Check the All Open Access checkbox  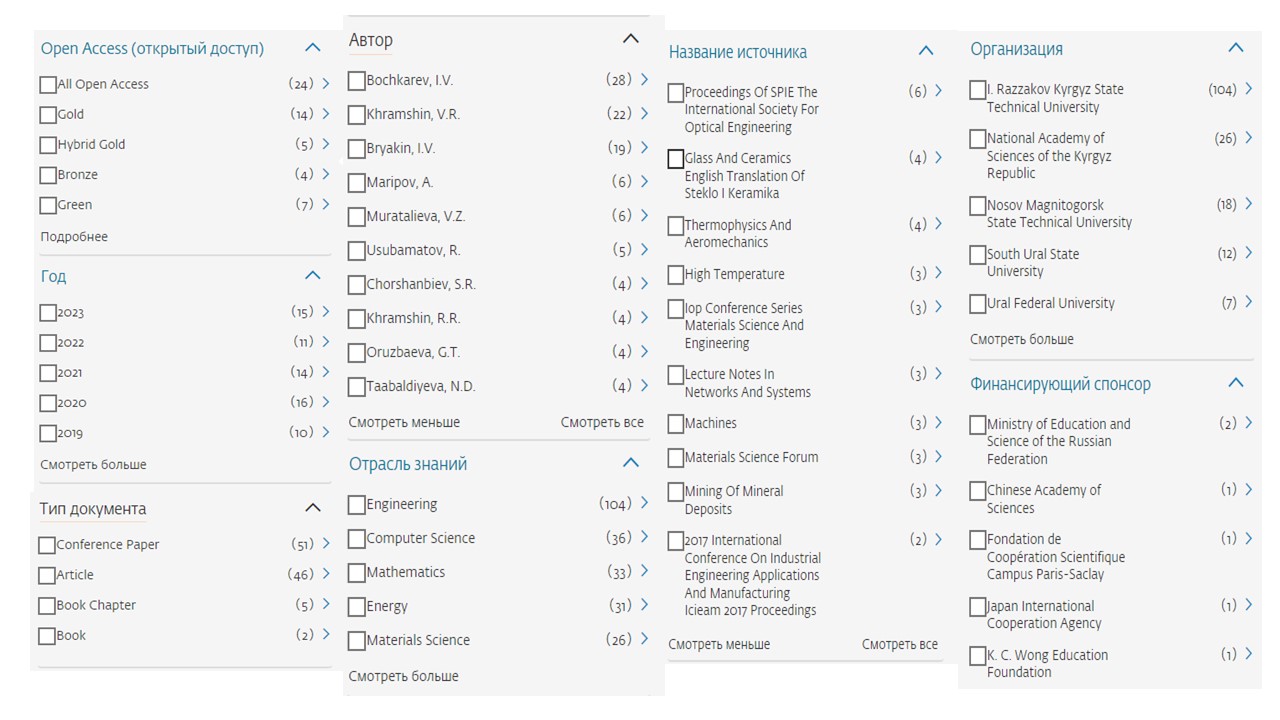coord(48,85)
